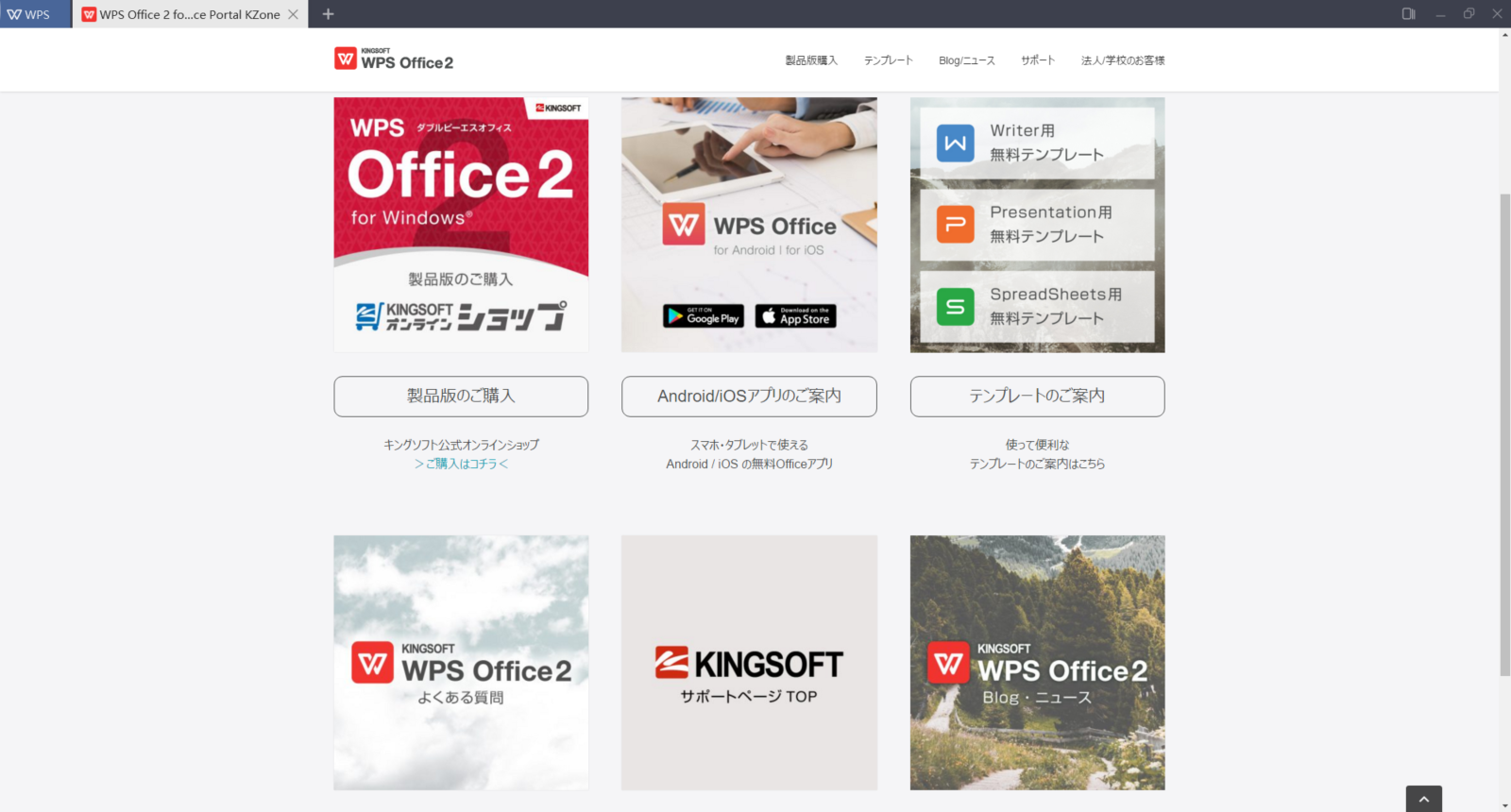Click the scrollbar up arrow
This screenshot has height=812, width=1511.
point(1504,35)
